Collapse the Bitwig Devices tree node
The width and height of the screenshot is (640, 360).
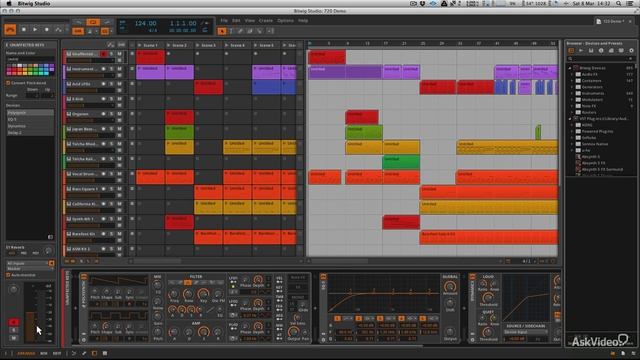tap(571, 68)
